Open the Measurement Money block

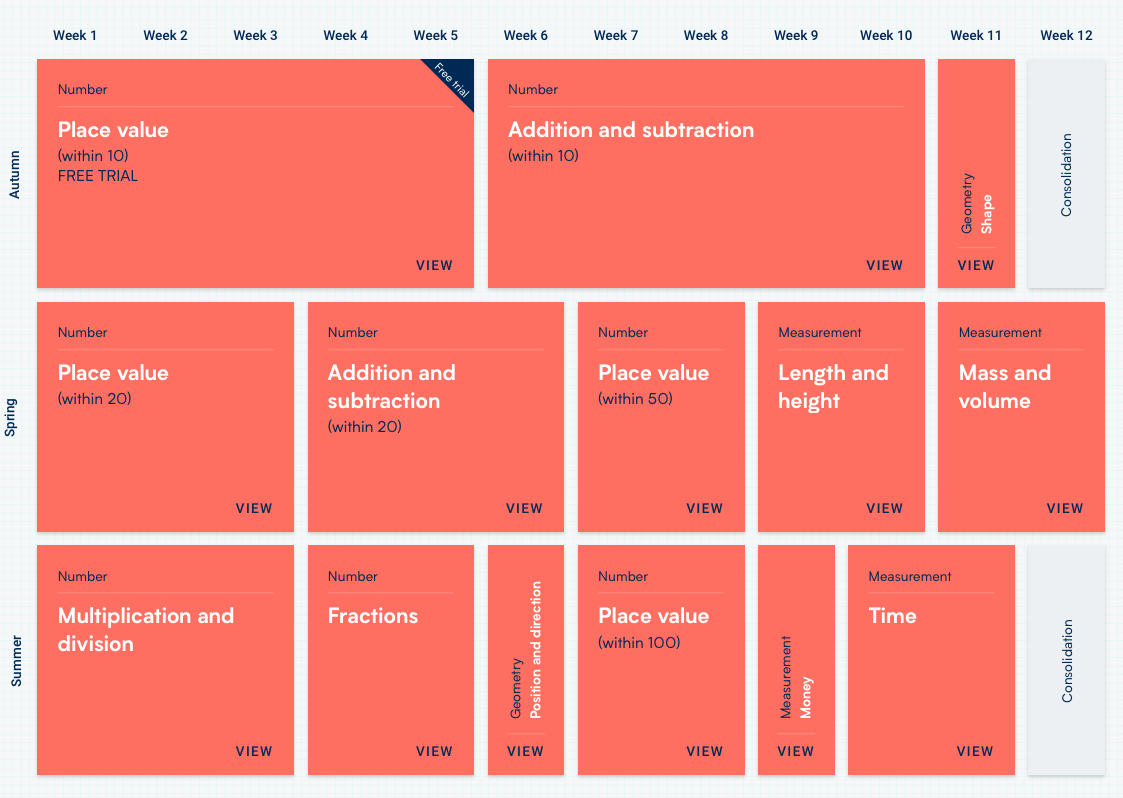[796, 751]
